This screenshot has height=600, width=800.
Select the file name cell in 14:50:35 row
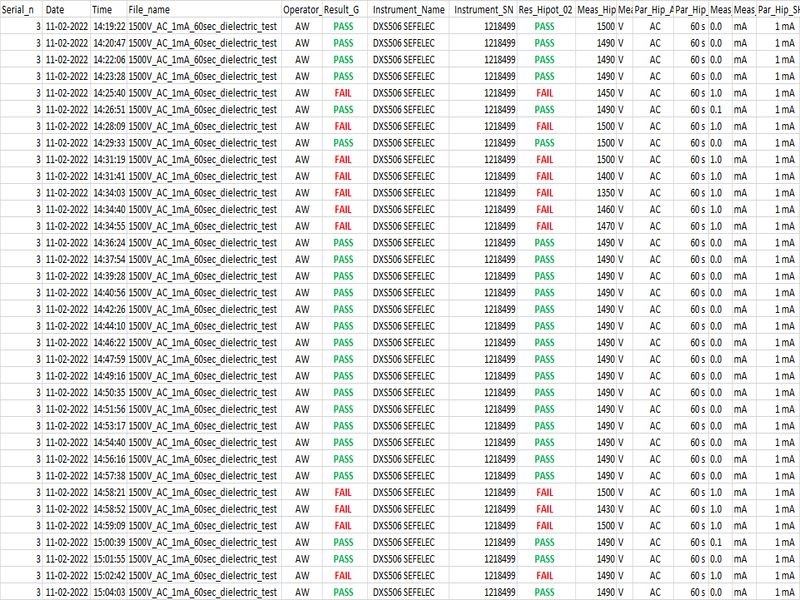[x=204, y=393]
